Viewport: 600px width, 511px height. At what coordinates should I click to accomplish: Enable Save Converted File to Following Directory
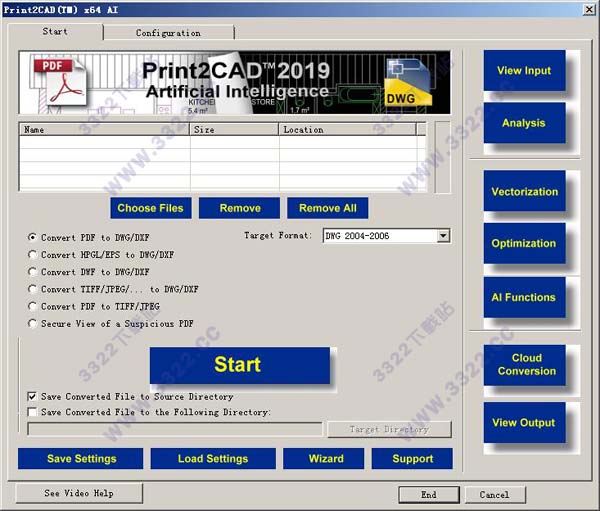pyautogui.click(x=33, y=412)
